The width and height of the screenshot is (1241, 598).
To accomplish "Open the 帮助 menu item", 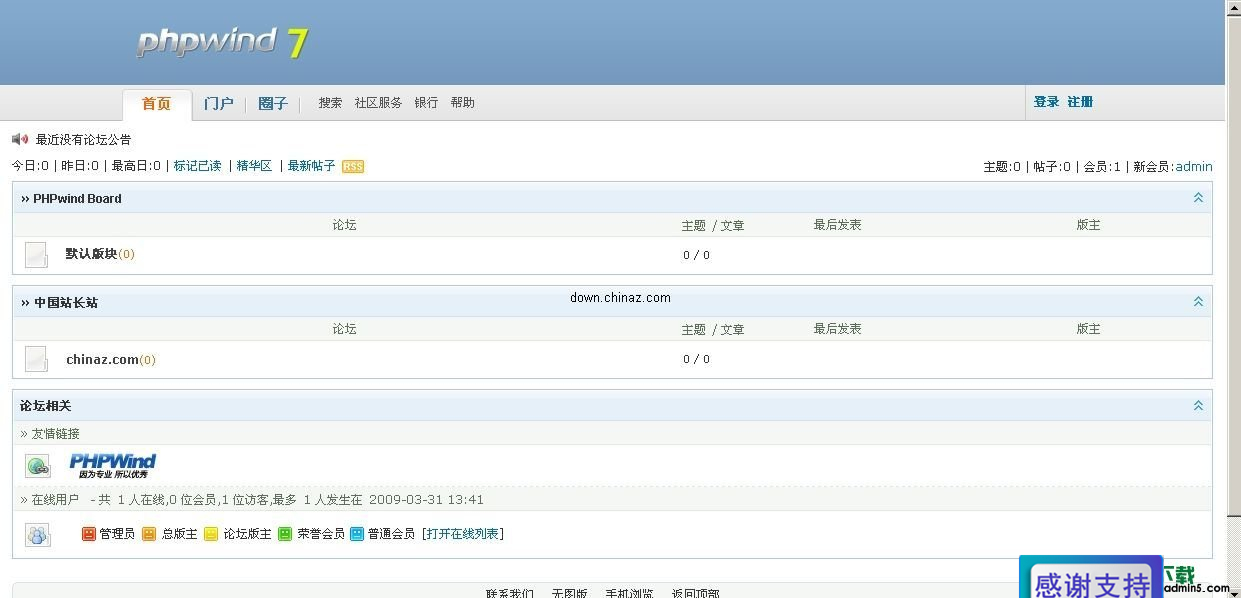I will 462,103.
